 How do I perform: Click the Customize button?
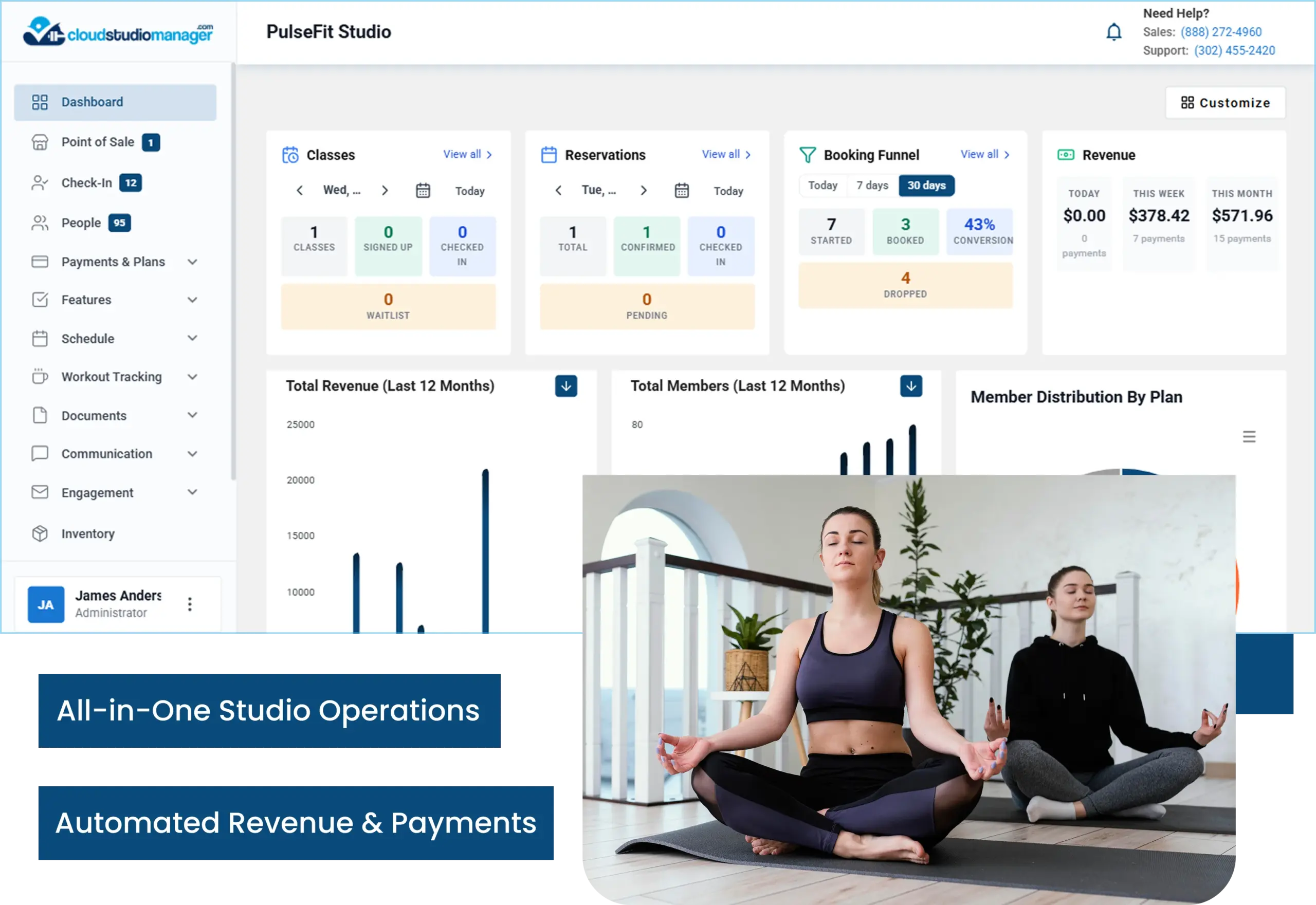click(x=1225, y=103)
